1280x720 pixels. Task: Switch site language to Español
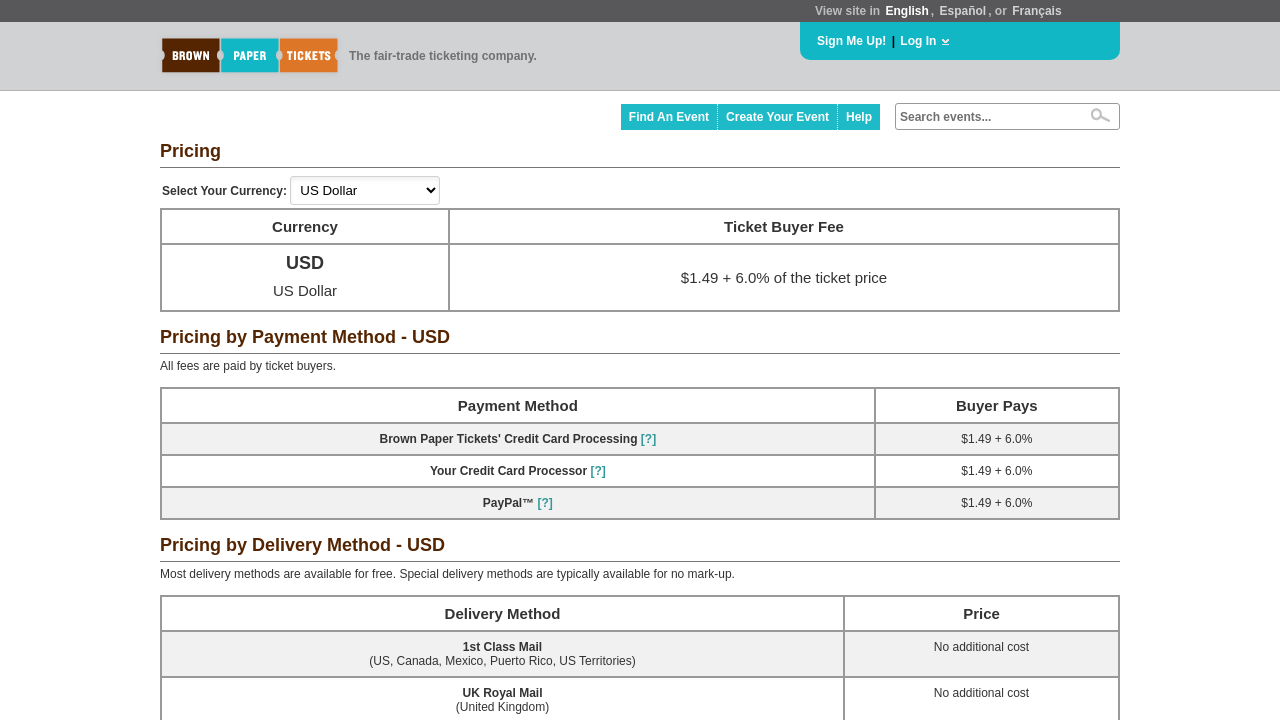click(x=962, y=11)
